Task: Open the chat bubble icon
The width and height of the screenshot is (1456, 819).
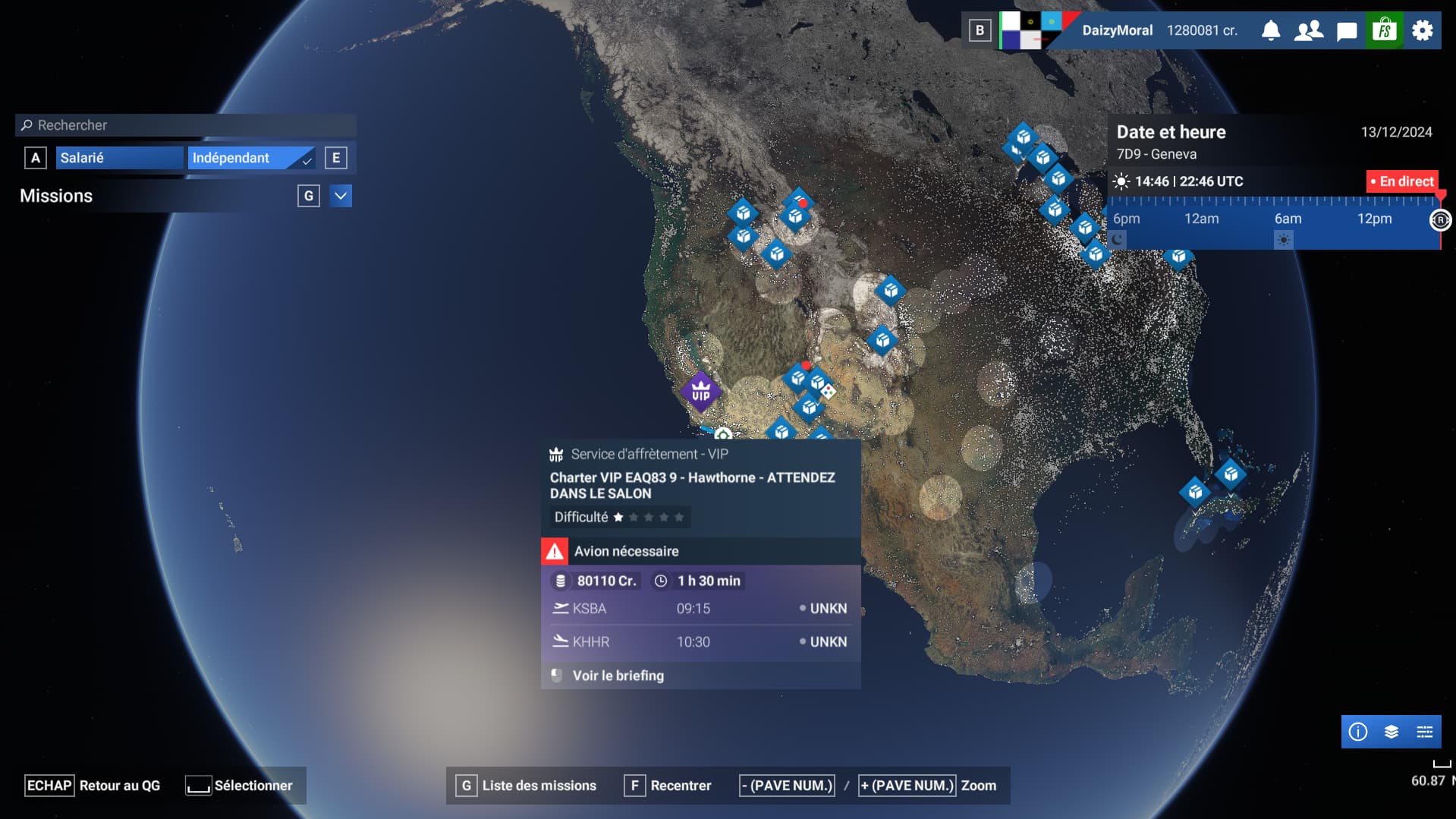Action: (x=1347, y=31)
